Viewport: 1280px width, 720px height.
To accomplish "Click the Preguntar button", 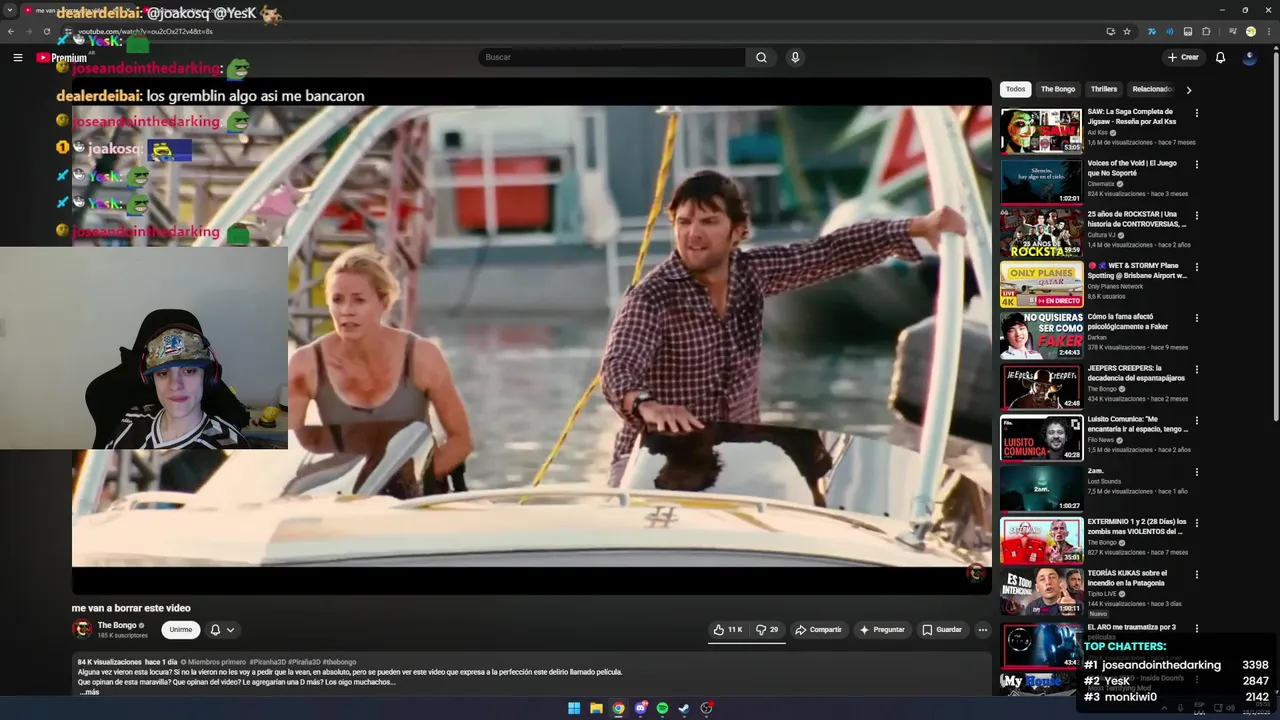I will (x=881, y=630).
